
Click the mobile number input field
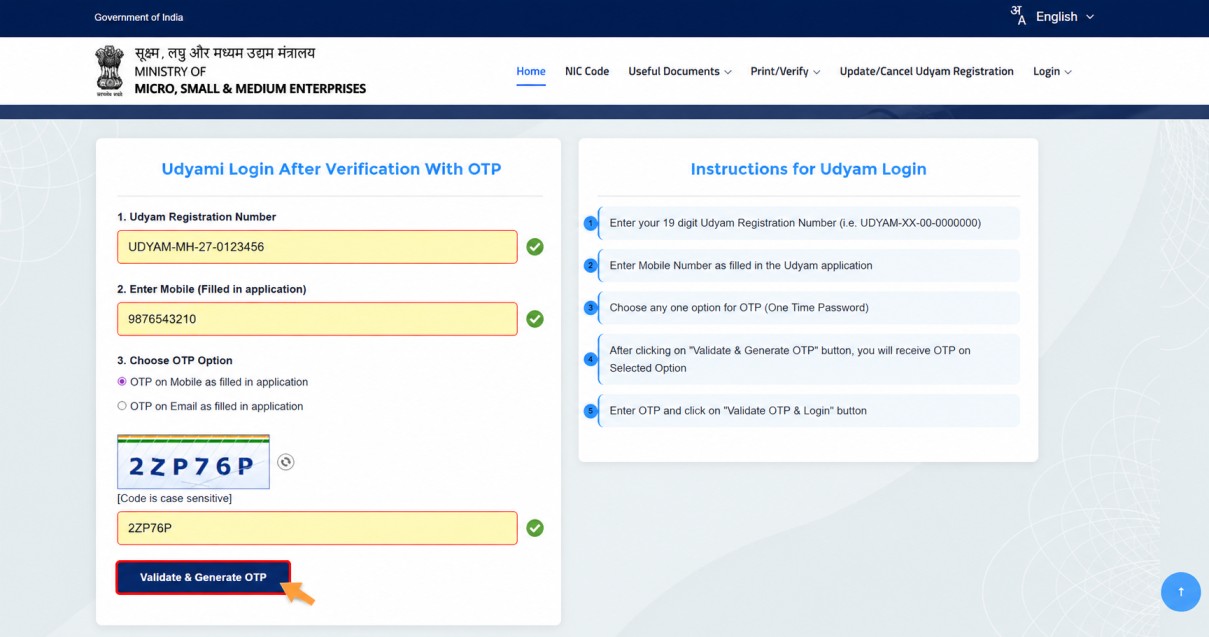click(x=317, y=319)
